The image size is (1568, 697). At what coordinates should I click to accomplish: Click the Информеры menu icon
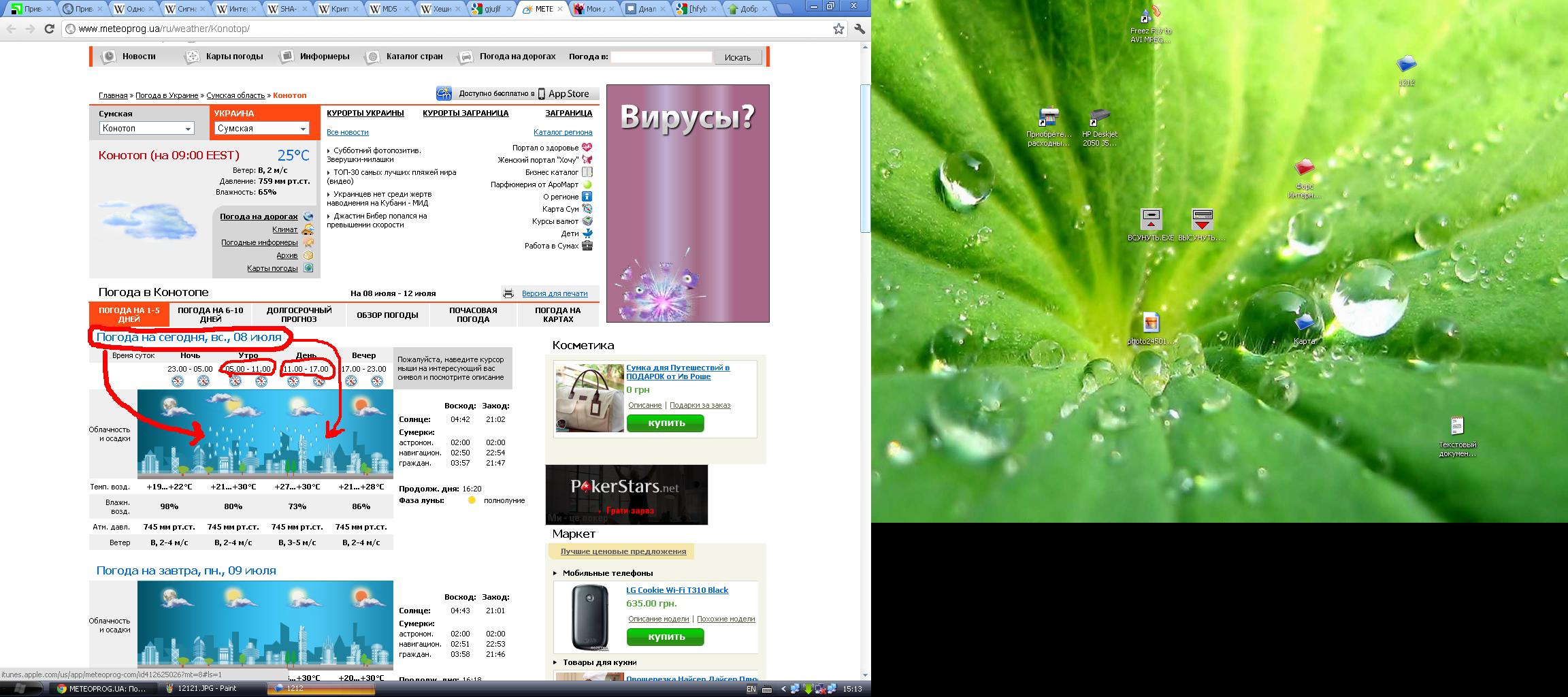[287, 56]
